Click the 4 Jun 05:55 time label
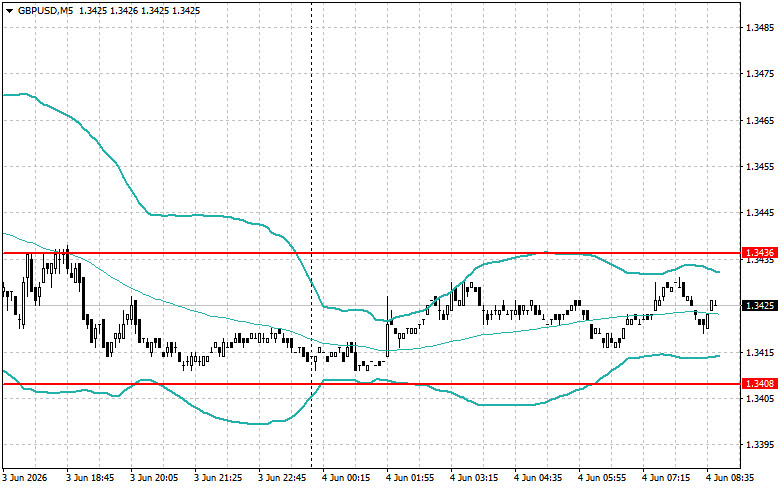The width and height of the screenshot is (781, 489). (602, 478)
